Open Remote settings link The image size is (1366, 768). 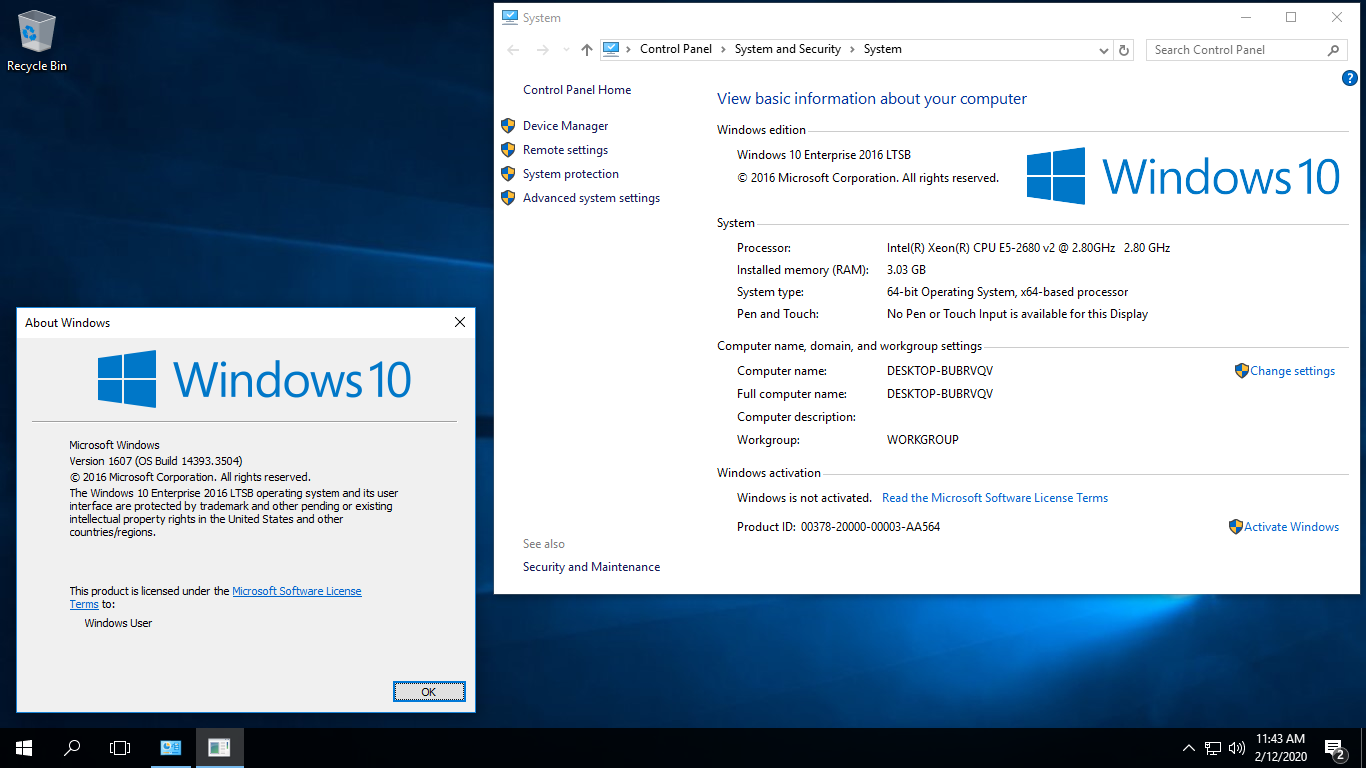(565, 150)
